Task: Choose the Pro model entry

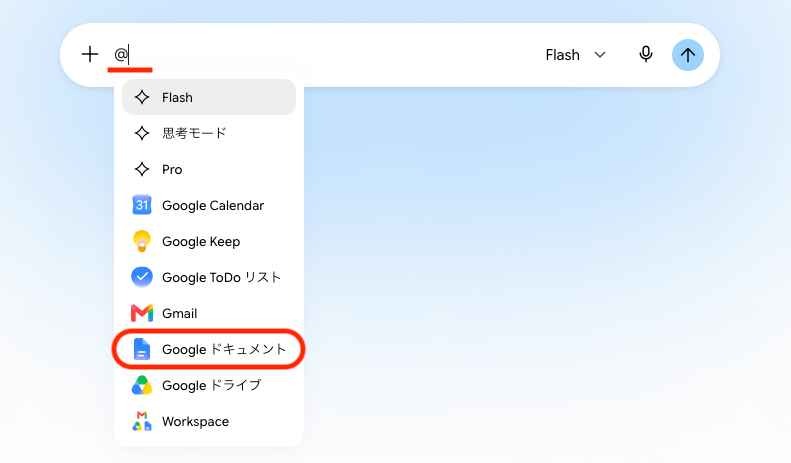Action: [x=209, y=169]
